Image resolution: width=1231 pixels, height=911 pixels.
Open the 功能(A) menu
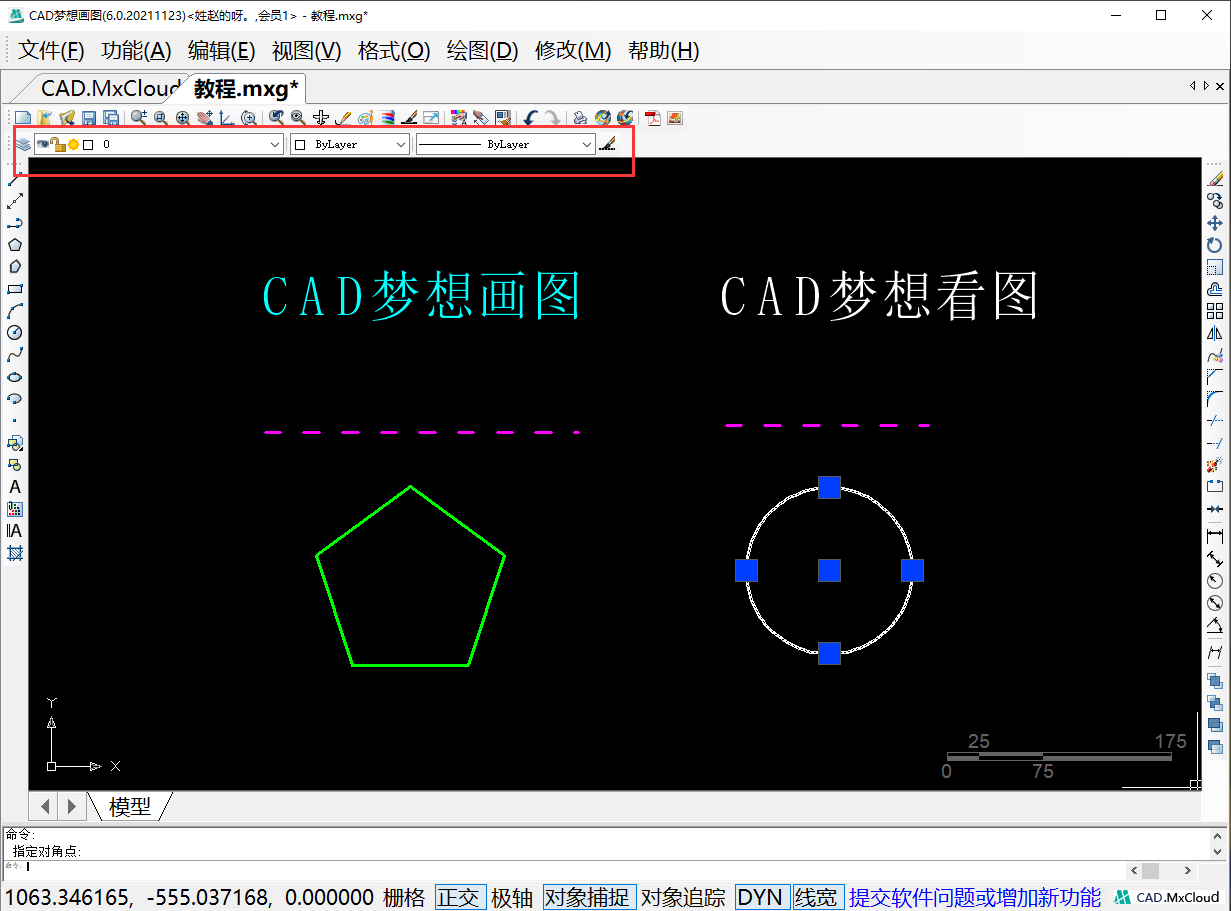pos(137,51)
